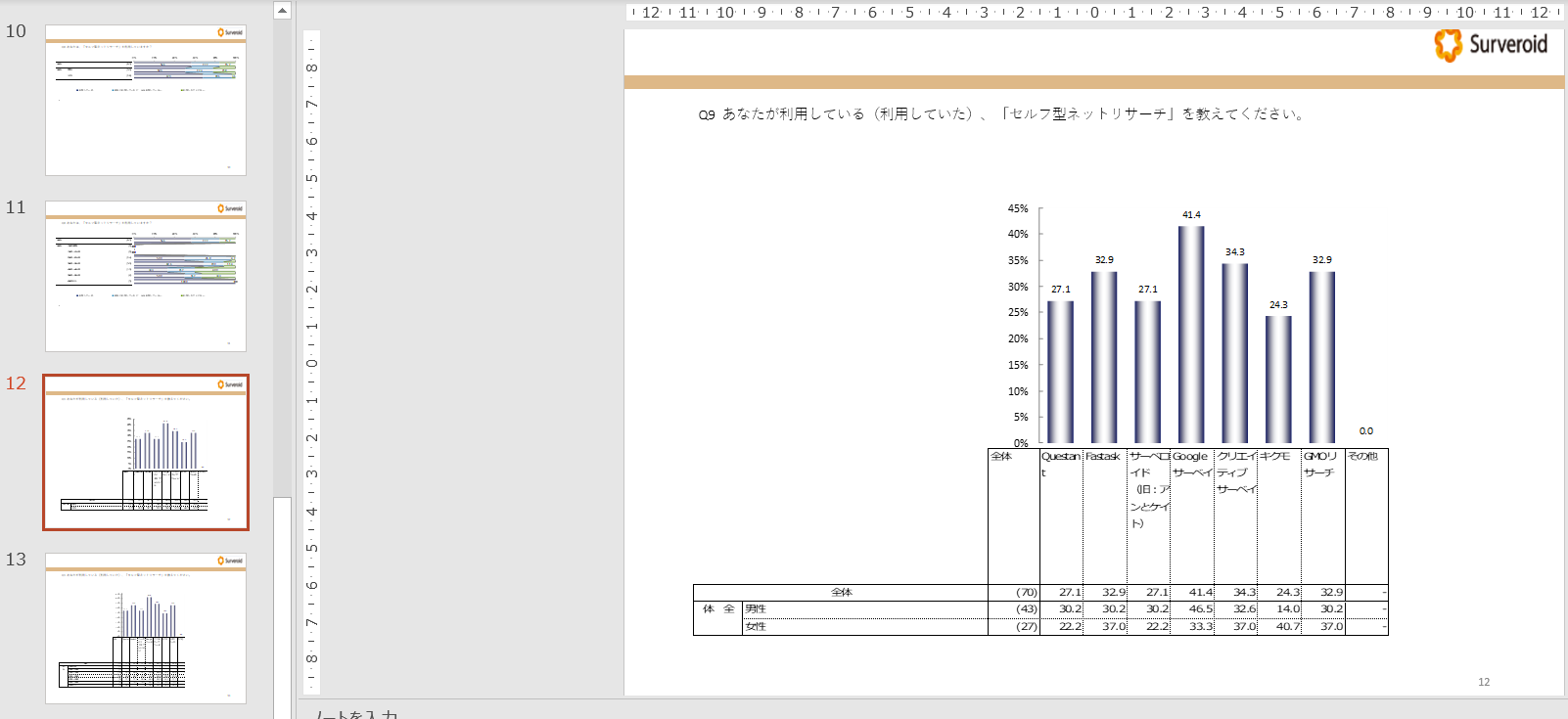Click the Fastask column header cell
This screenshot has width=1568, height=719.
click(x=1105, y=517)
